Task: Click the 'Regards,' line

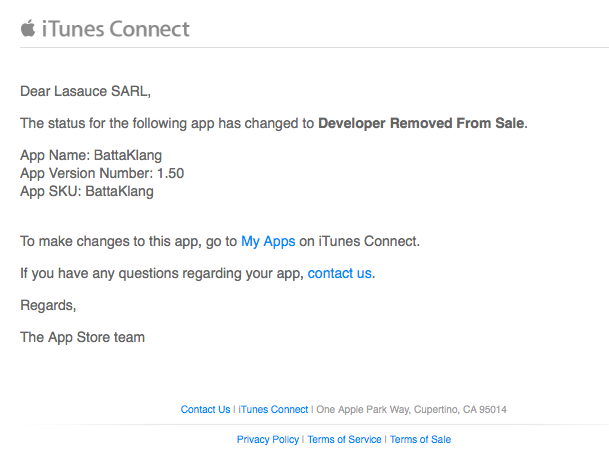Action: pyautogui.click(x=48, y=306)
